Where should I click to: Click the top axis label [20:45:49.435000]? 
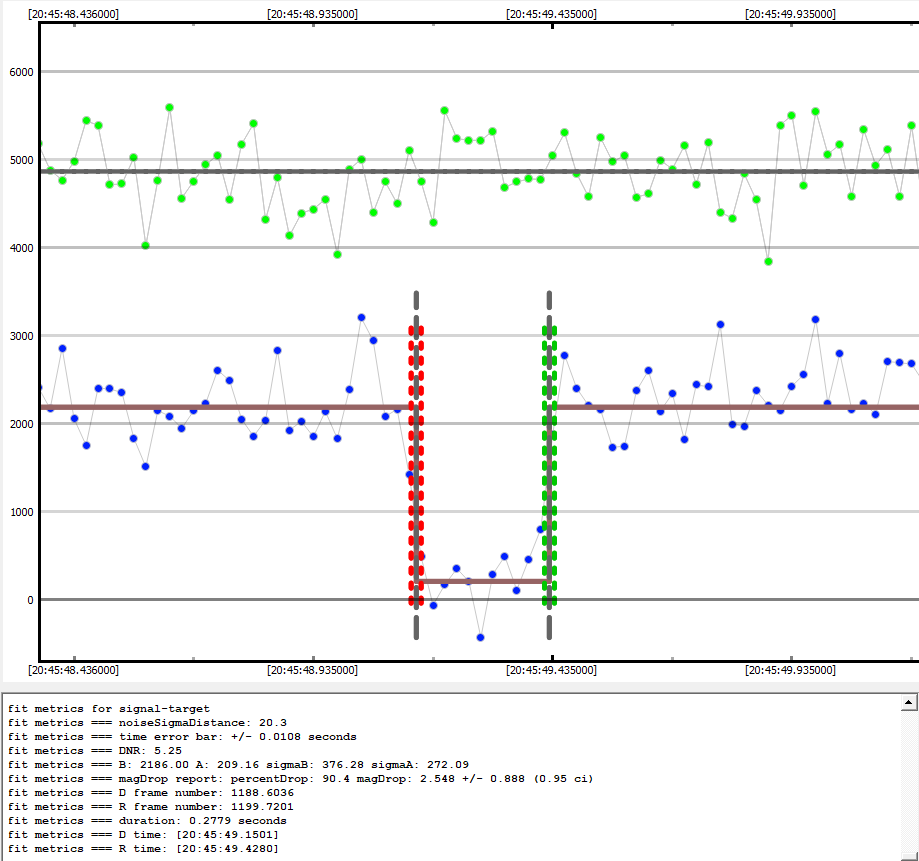click(552, 13)
